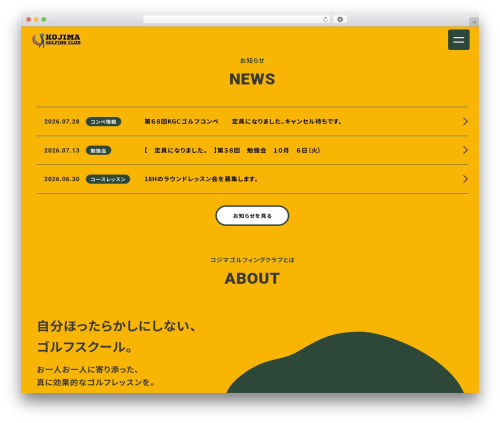The width and height of the screenshot is (500, 423).
Task: Click the コンペ情報 category tag
Action: (x=103, y=122)
